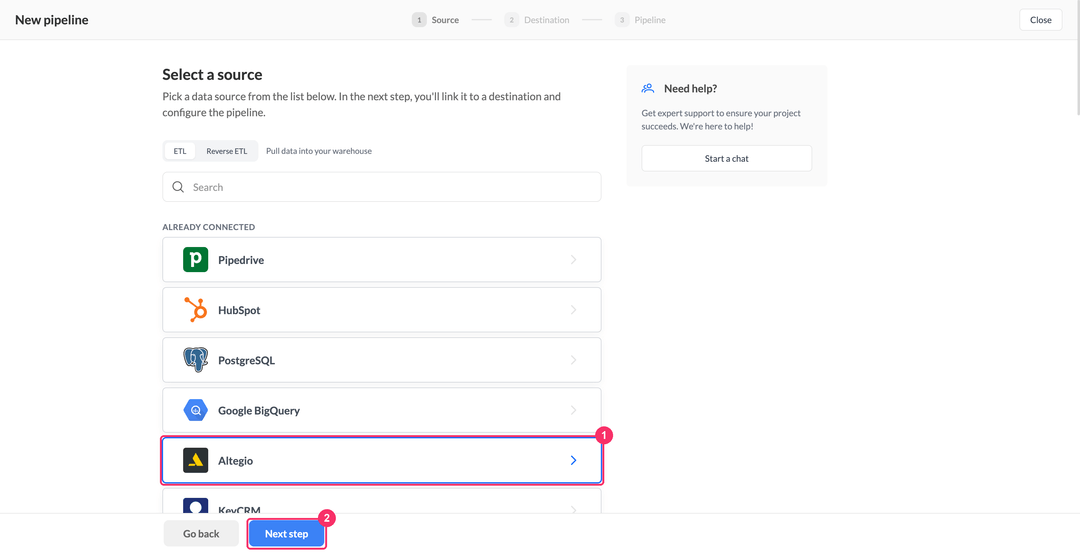Screen dimensions: 1080x553
Task: Go to step 3 Pipeline
Action: (x=641, y=20)
